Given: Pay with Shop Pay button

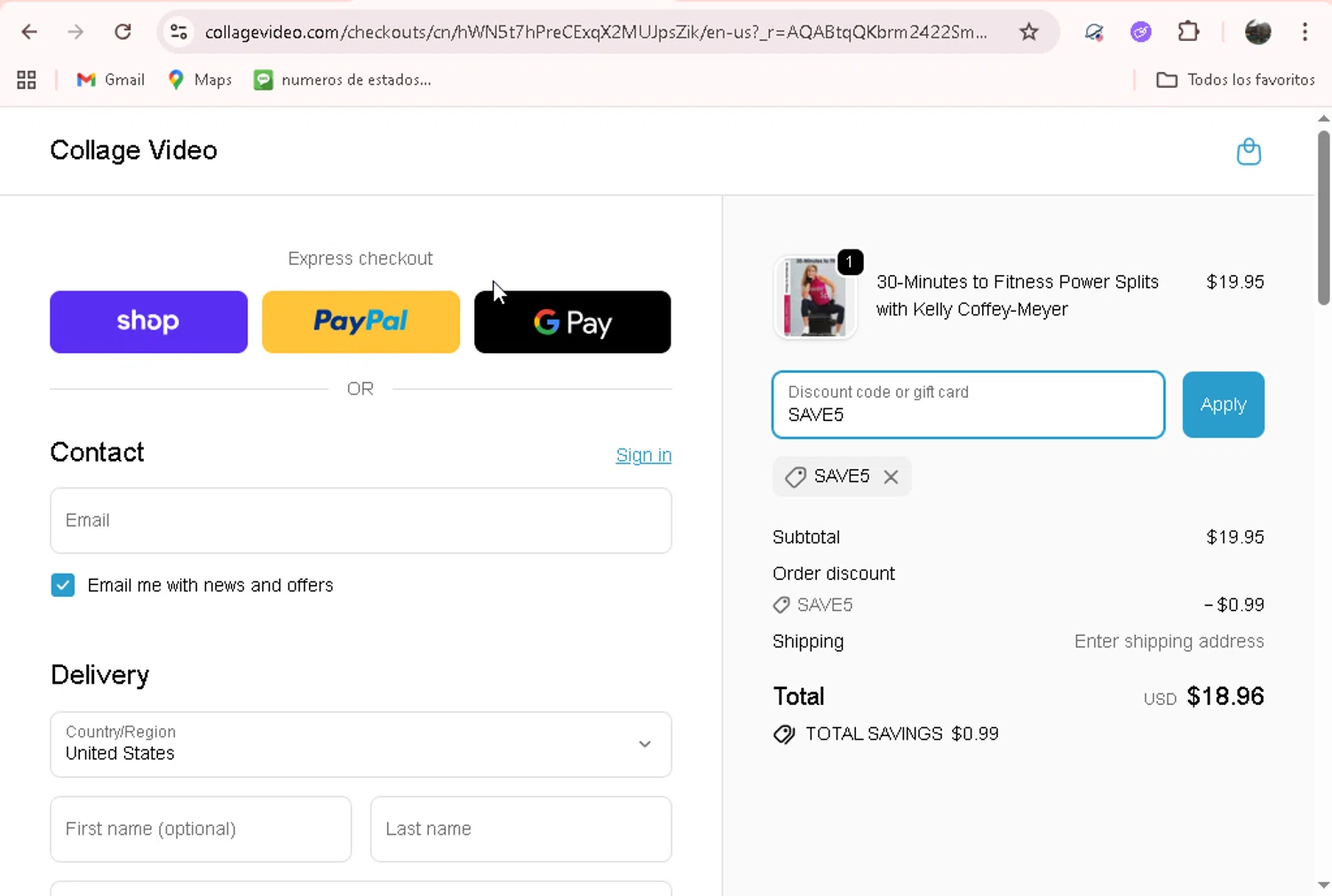Looking at the screenshot, I should click(x=148, y=321).
